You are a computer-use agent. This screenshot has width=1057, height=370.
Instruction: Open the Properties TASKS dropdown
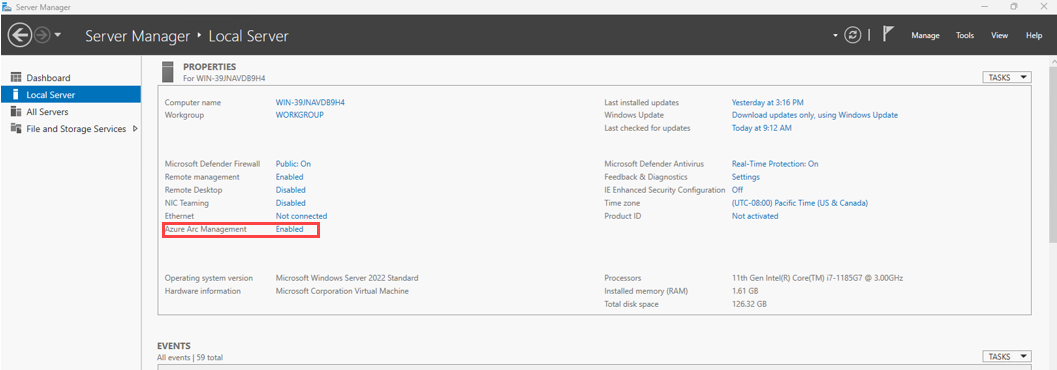pyautogui.click(x=1007, y=77)
